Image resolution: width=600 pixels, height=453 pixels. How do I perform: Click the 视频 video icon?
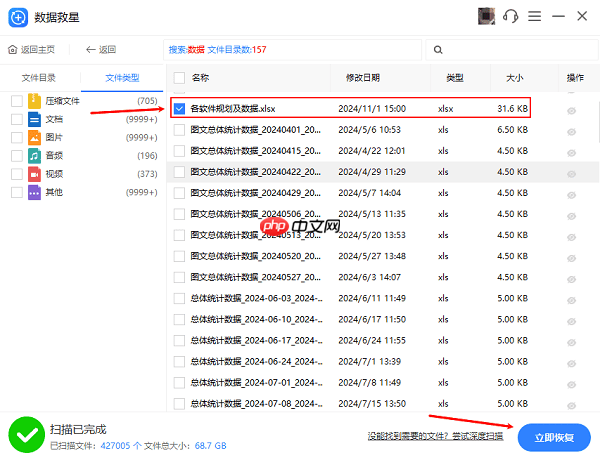34,174
